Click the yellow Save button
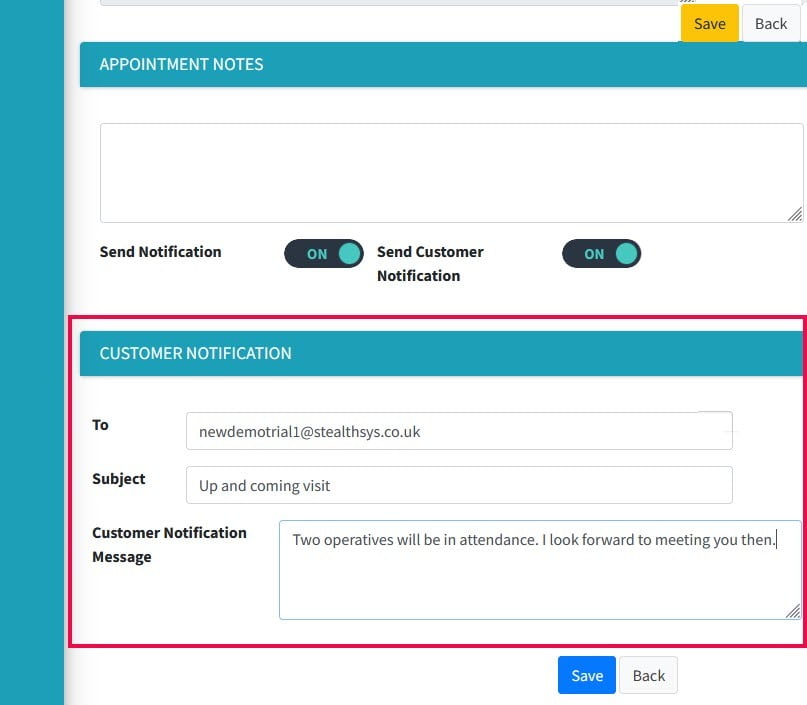This screenshot has width=807, height=705. click(x=709, y=24)
